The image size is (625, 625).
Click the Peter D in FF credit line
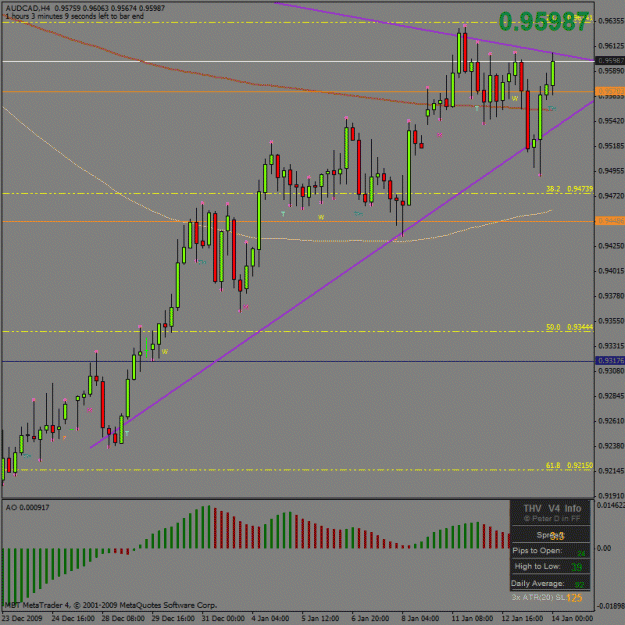click(552, 519)
